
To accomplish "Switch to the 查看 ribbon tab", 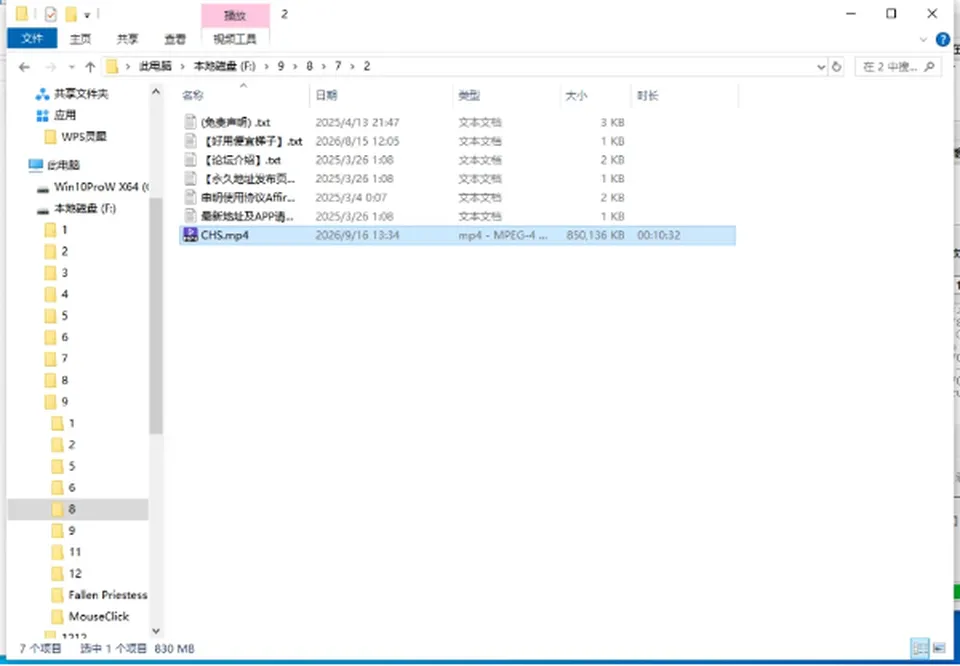I will click(174, 39).
